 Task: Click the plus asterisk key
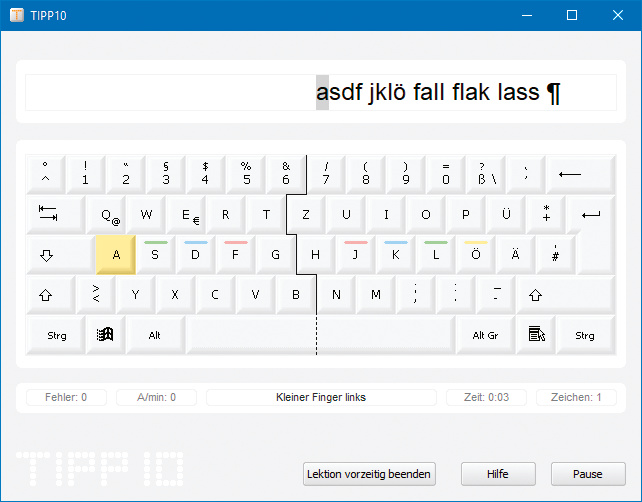point(546,215)
